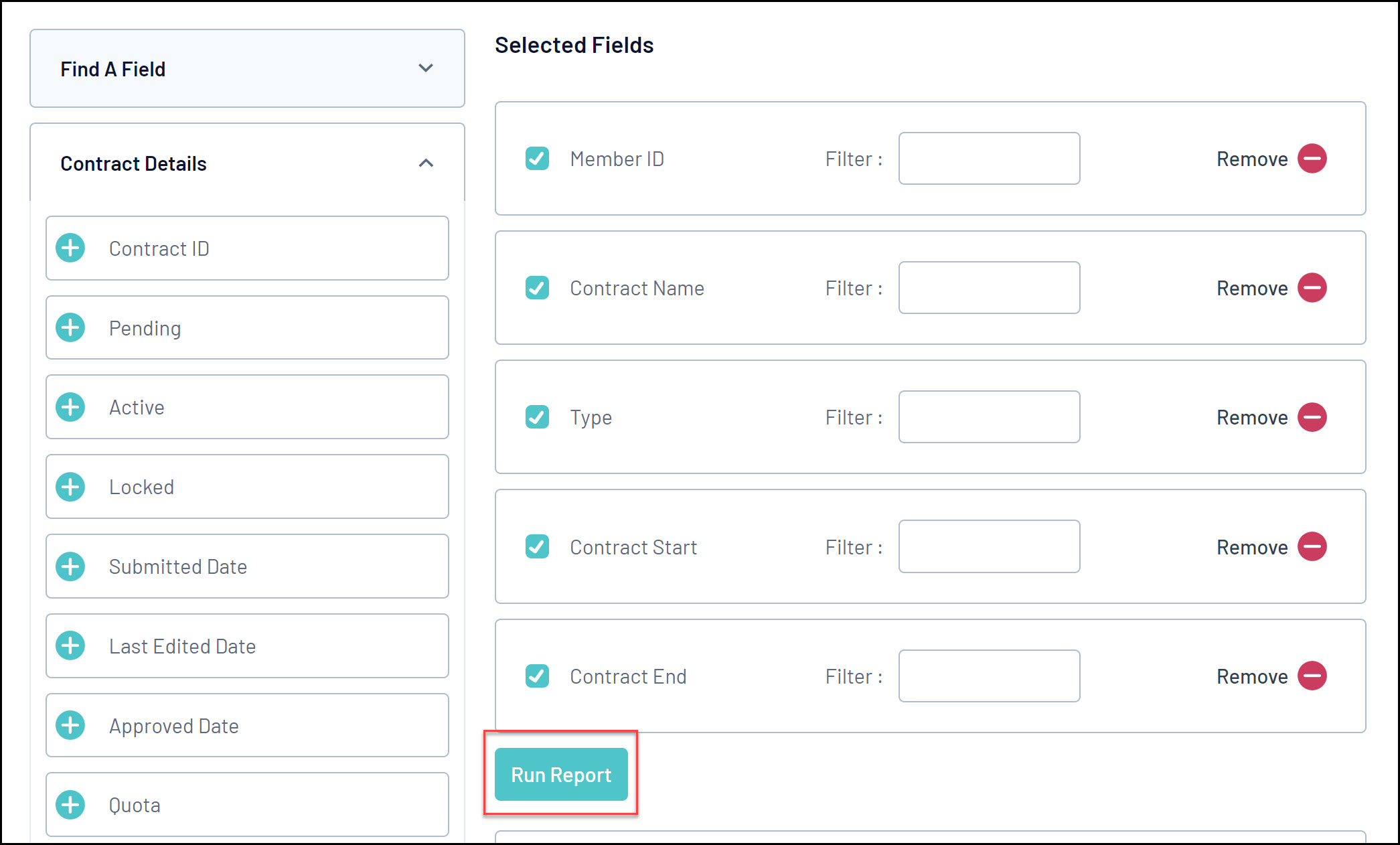Click the Remove link for Type
The height and width of the screenshot is (845, 1400).
1251,418
